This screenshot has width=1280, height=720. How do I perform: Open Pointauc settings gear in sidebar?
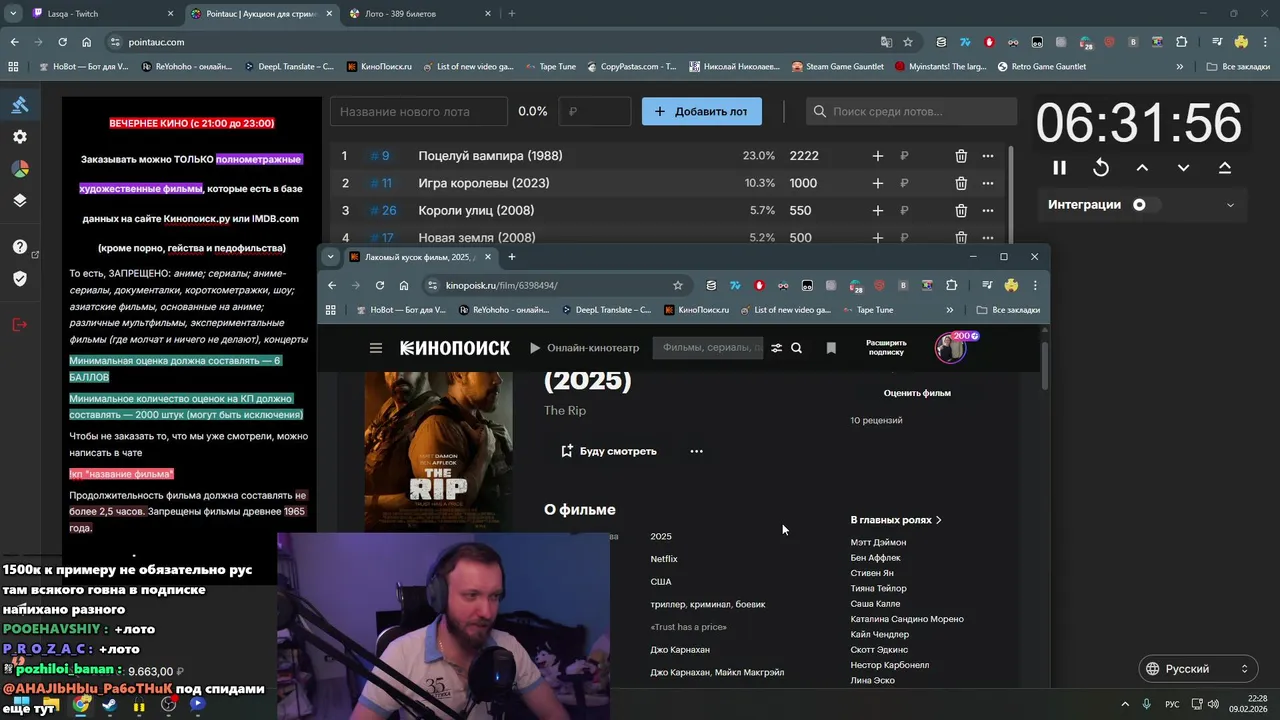click(20, 137)
